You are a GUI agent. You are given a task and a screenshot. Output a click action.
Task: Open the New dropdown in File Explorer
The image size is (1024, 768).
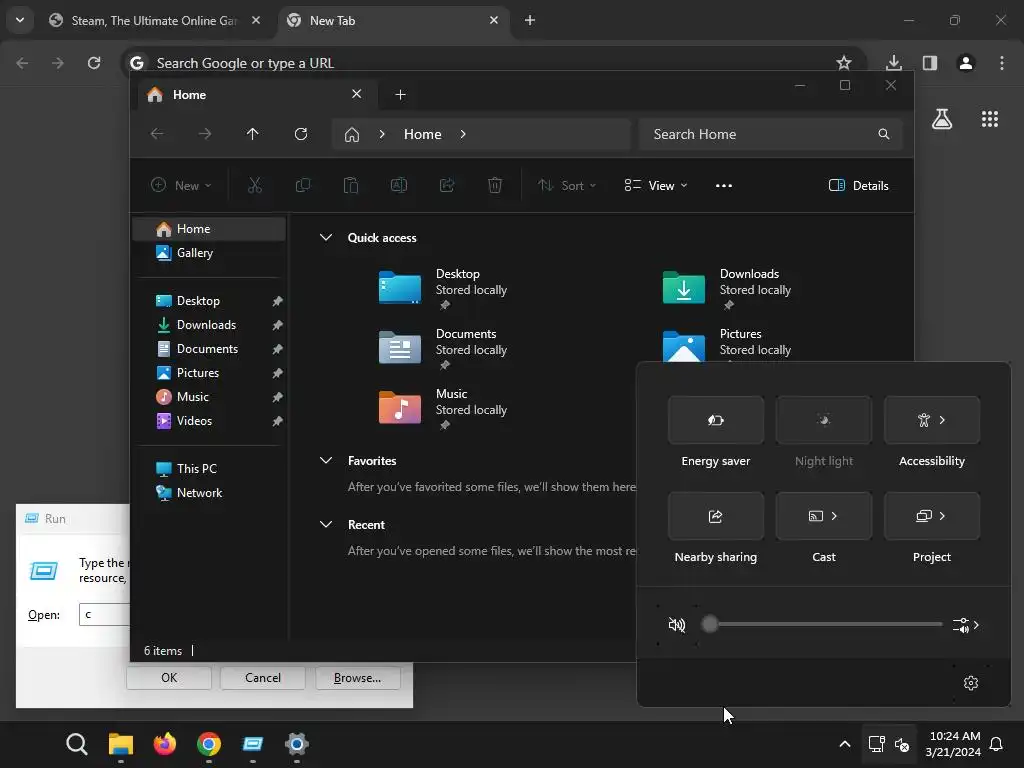[x=181, y=185]
